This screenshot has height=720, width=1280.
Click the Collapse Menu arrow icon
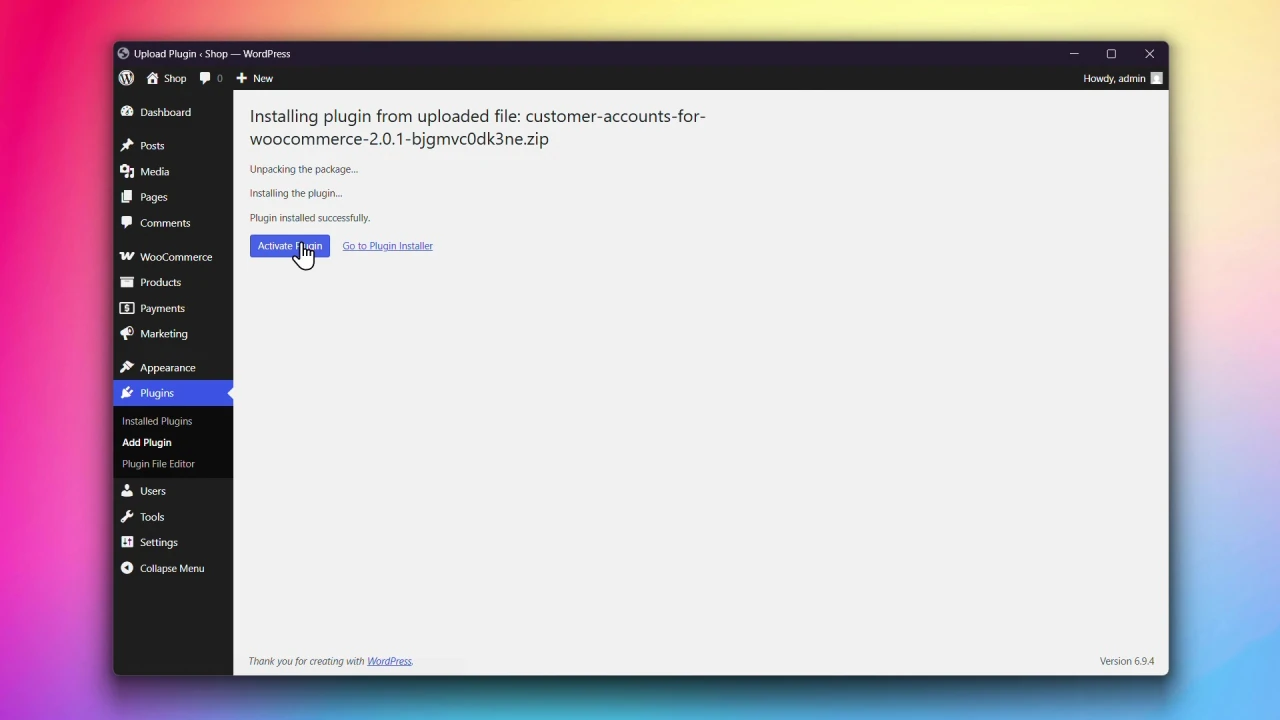(127, 568)
